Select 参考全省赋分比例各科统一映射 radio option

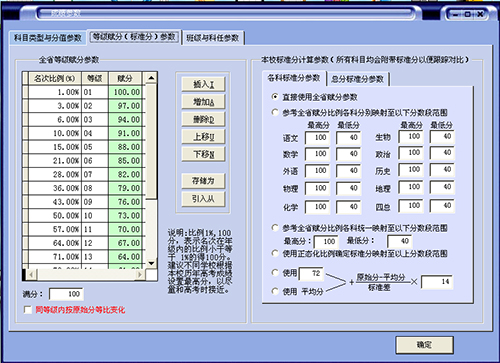275,228
